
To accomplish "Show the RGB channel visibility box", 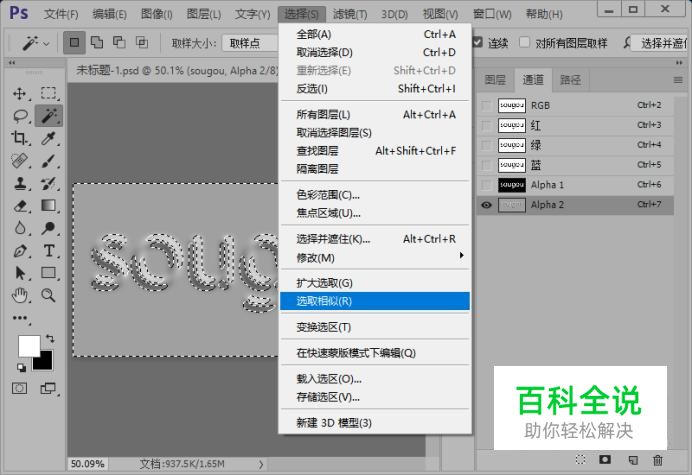I will [486, 106].
